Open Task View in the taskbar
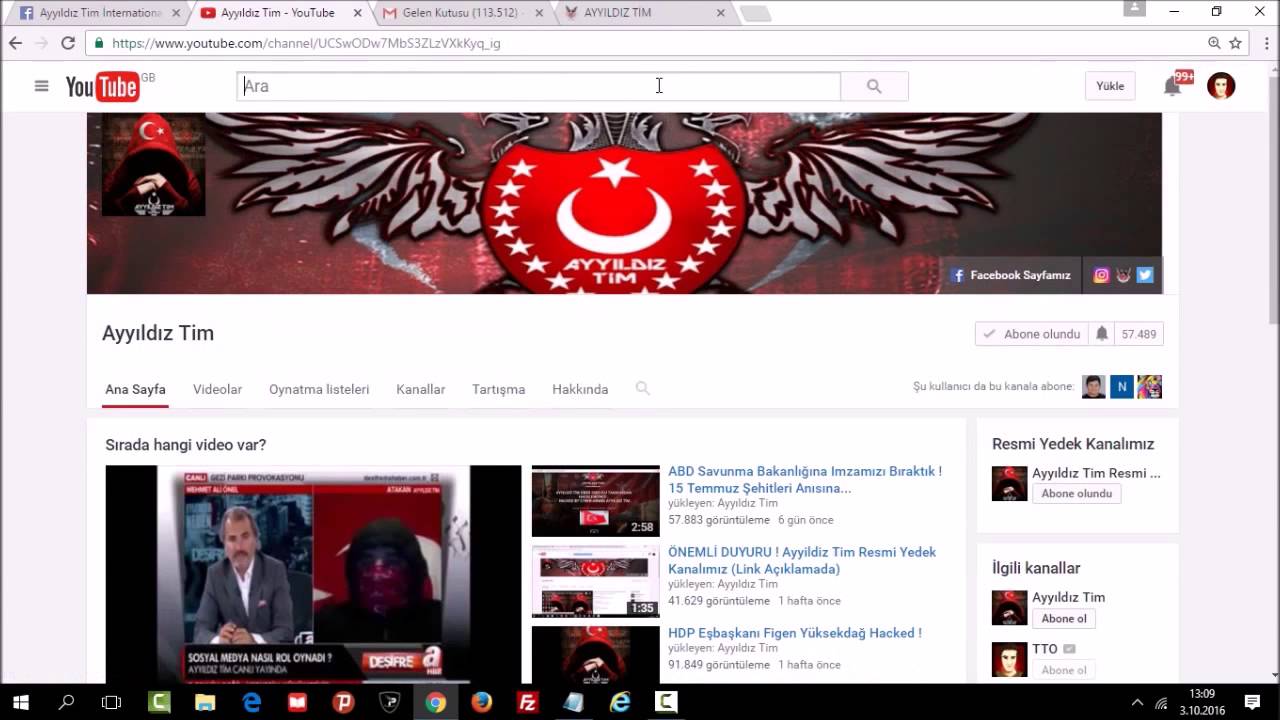Viewport: 1280px width, 720px height. (112, 702)
